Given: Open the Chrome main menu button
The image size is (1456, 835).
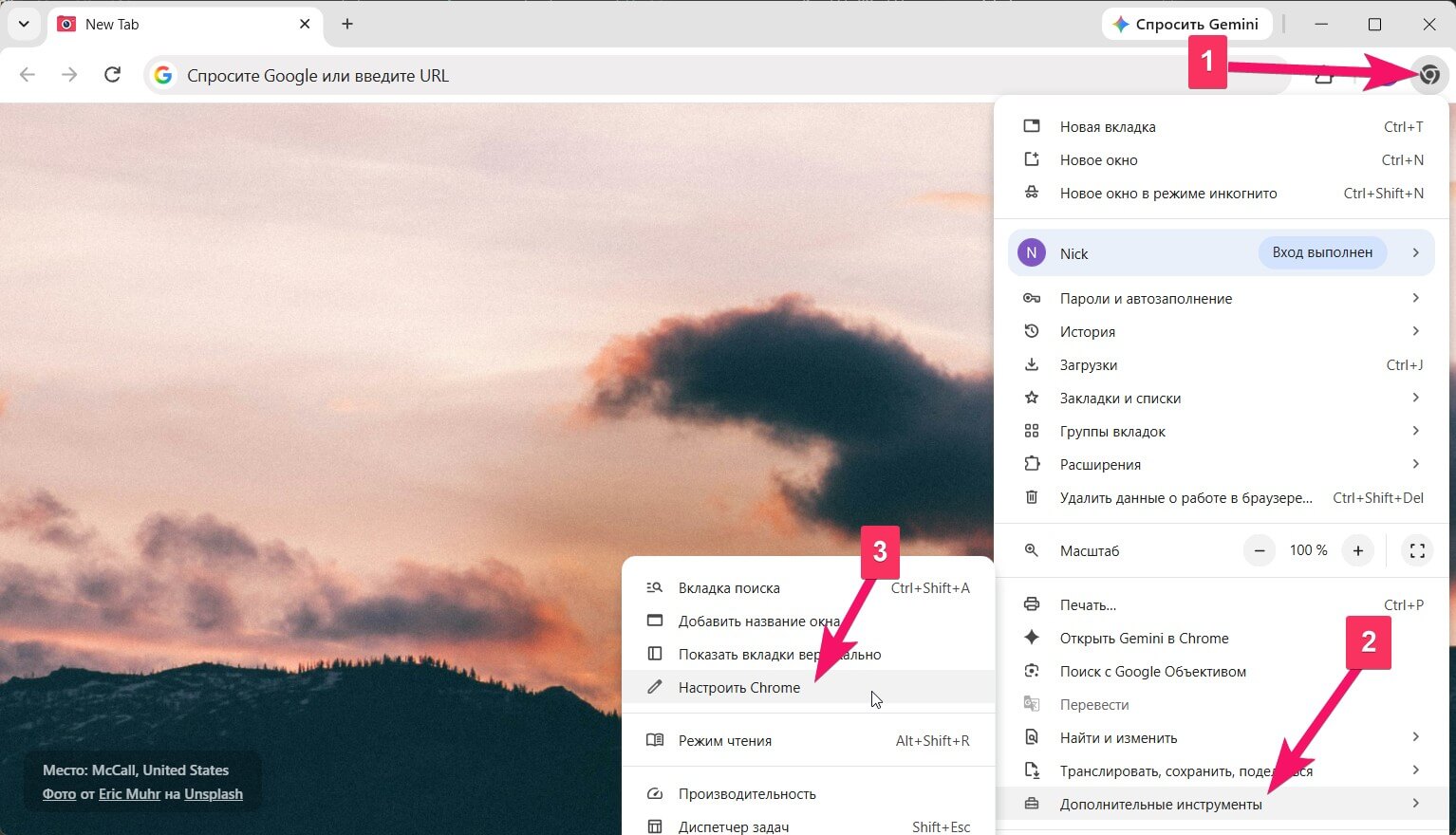Looking at the screenshot, I should [x=1429, y=75].
